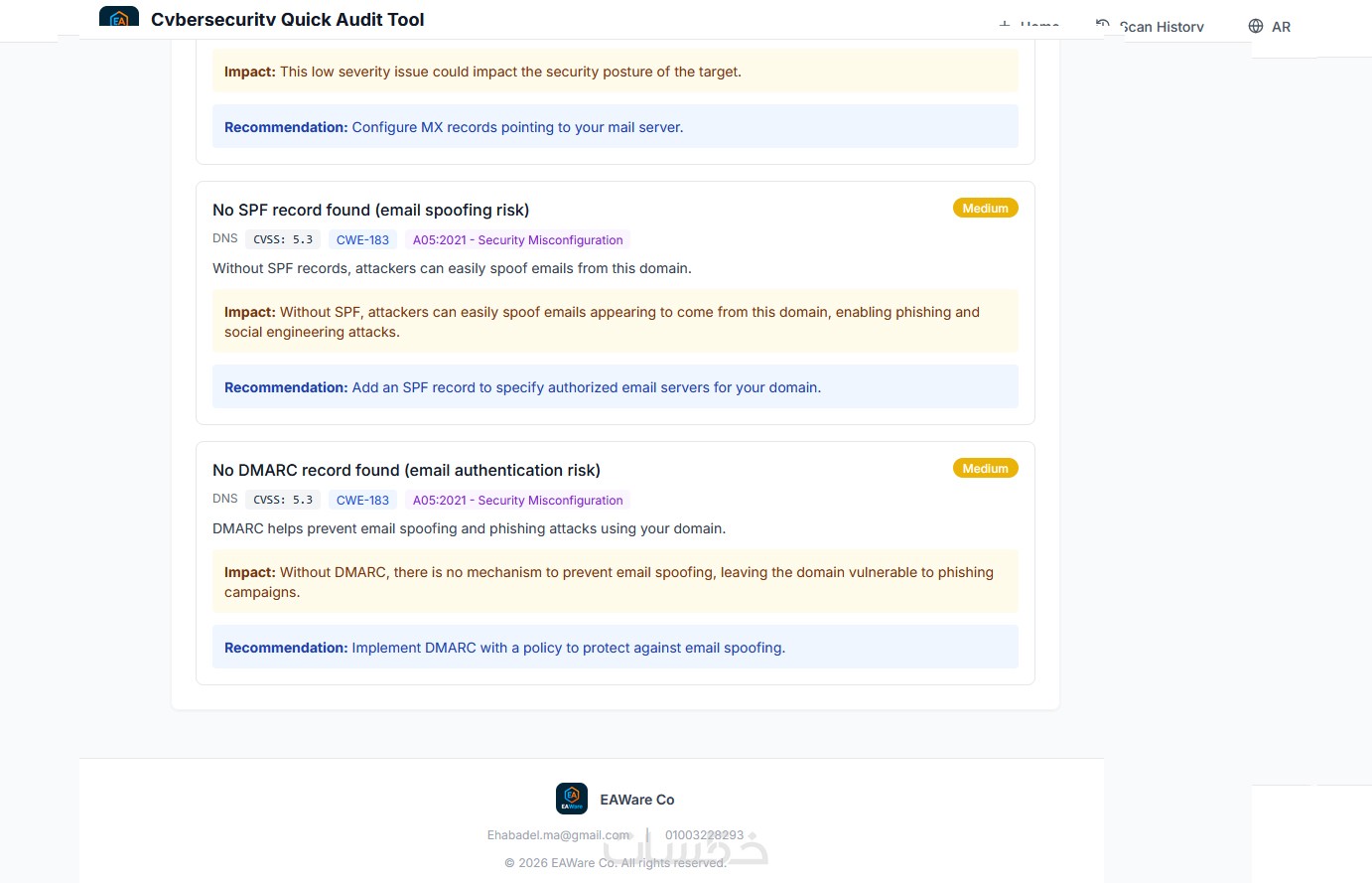Click the globe language icon
The width and height of the screenshot is (1372, 883).
(1256, 27)
